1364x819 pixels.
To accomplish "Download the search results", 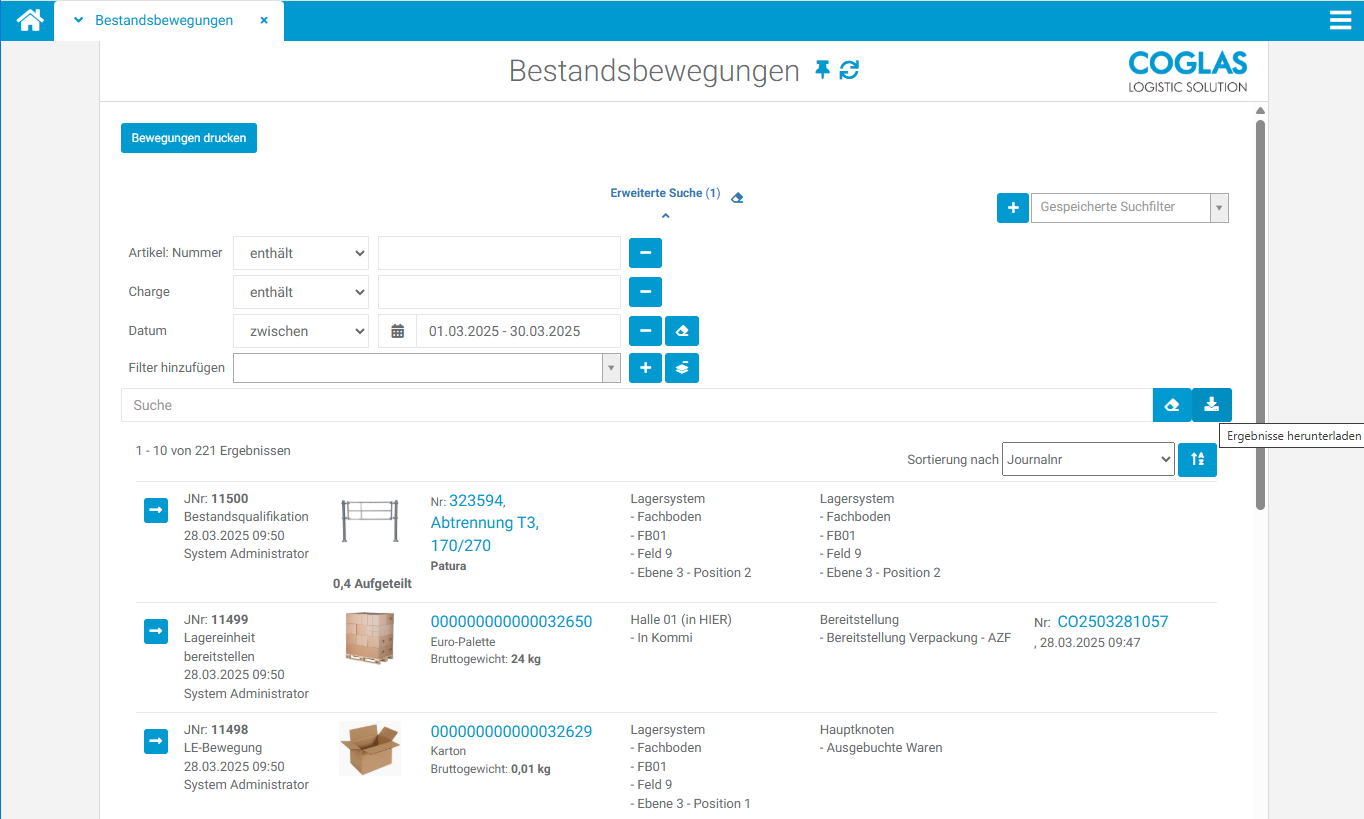I will [1211, 405].
